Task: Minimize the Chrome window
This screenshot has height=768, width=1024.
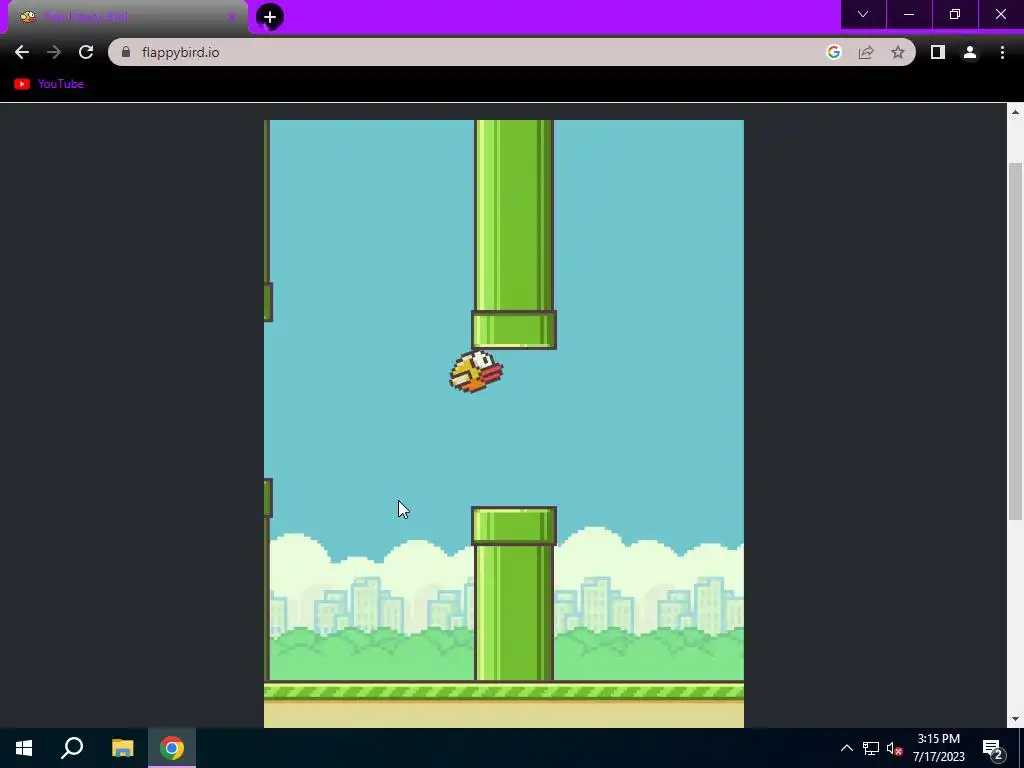Action: click(x=909, y=14)
